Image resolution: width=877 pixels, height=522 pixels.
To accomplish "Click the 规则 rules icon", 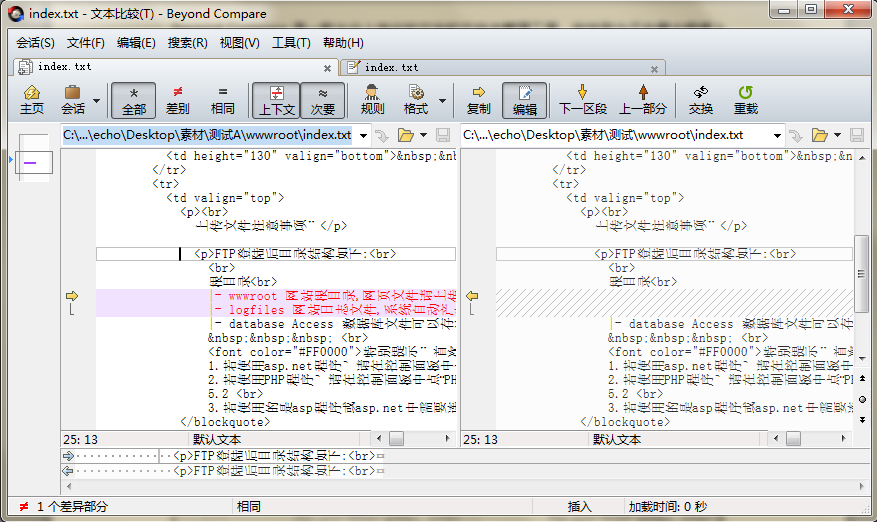I will pyautogui.click(x=372, y=99).
